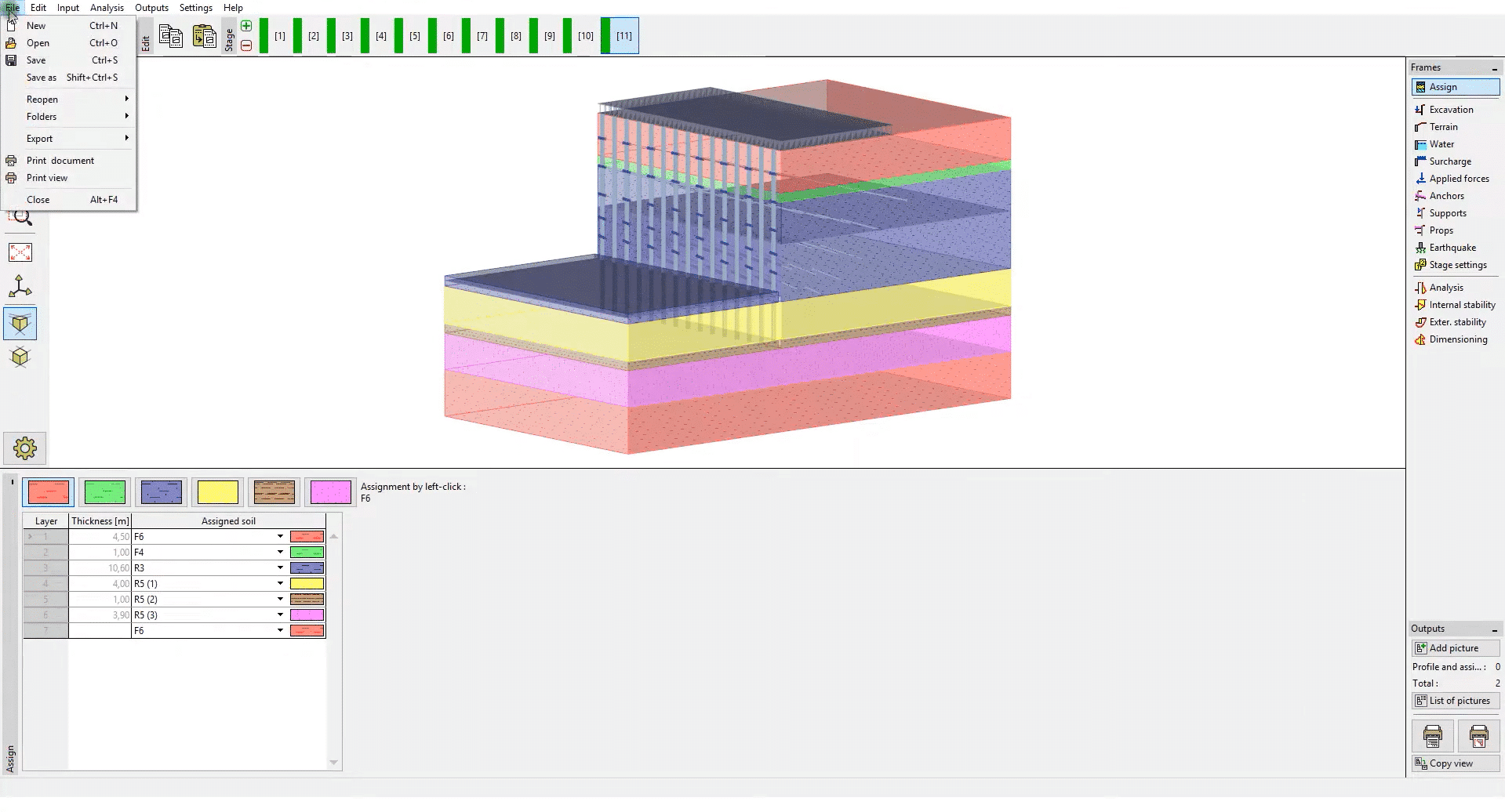The image size is (1505, 812).
Task: Open the Analysis menu in menu bar
Action: pyautogui.click(x=107, y=8)
